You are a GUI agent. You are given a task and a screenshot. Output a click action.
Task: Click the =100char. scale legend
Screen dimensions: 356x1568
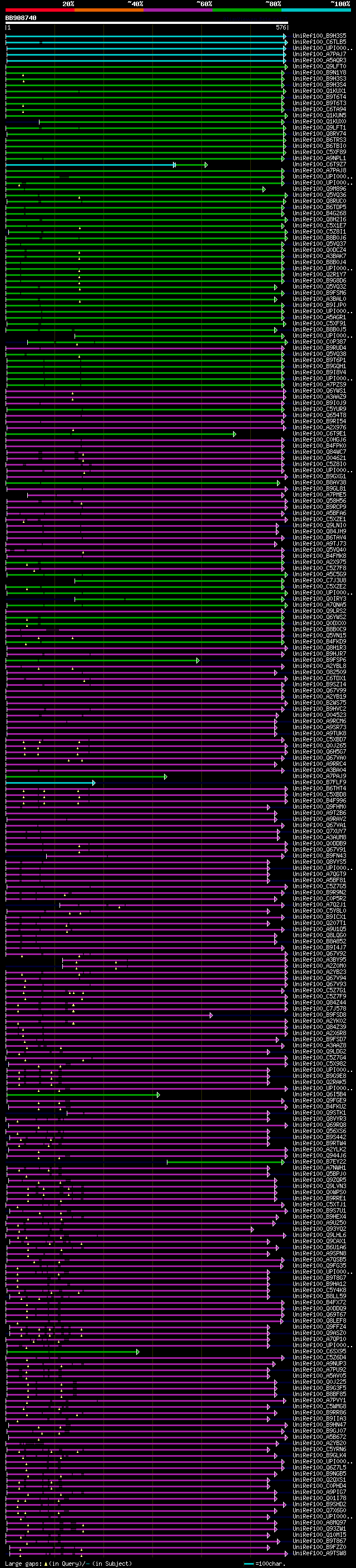tap(265, 1563)
